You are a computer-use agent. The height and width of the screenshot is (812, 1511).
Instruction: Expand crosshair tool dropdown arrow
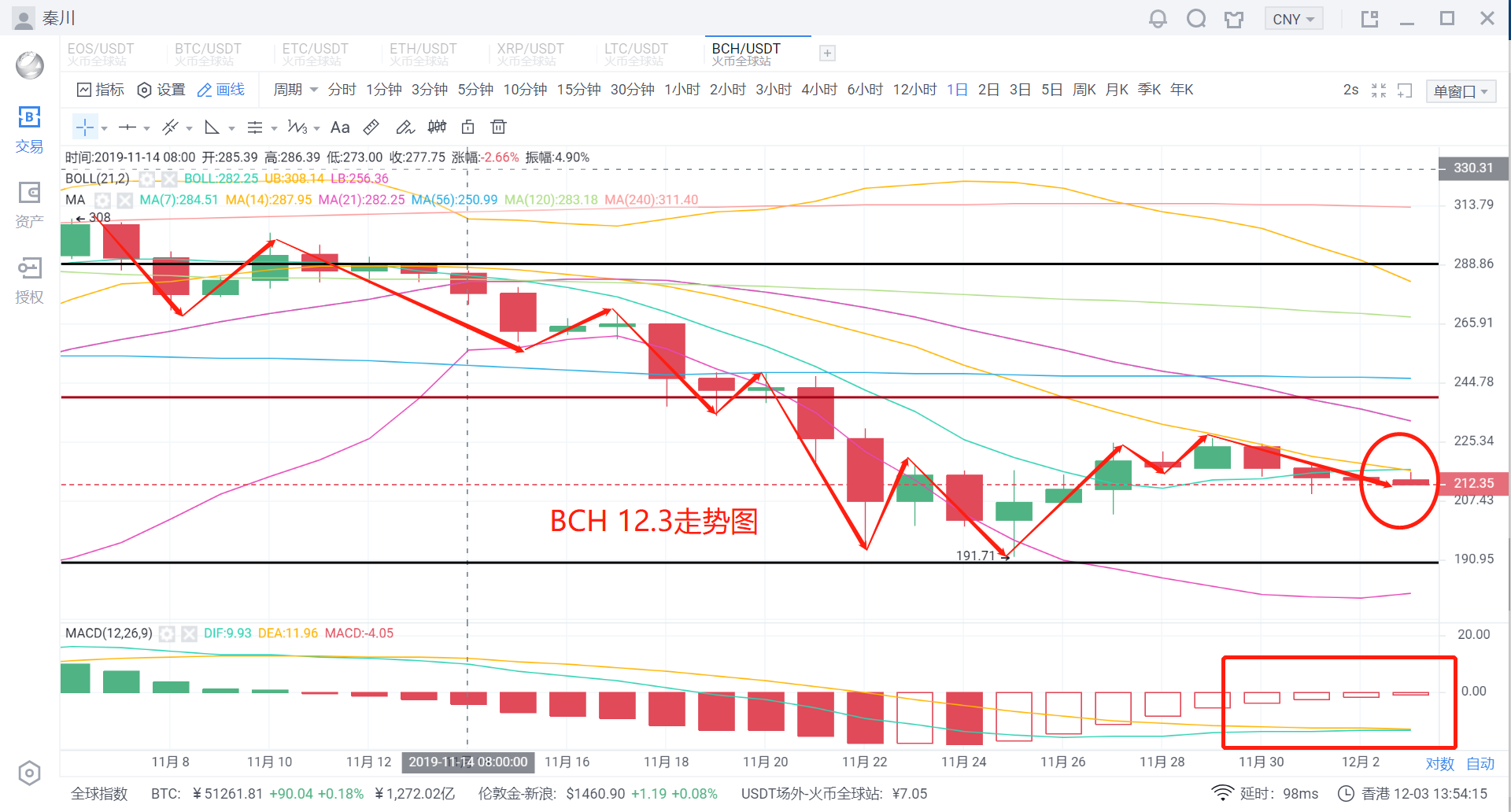pos(104,128)
